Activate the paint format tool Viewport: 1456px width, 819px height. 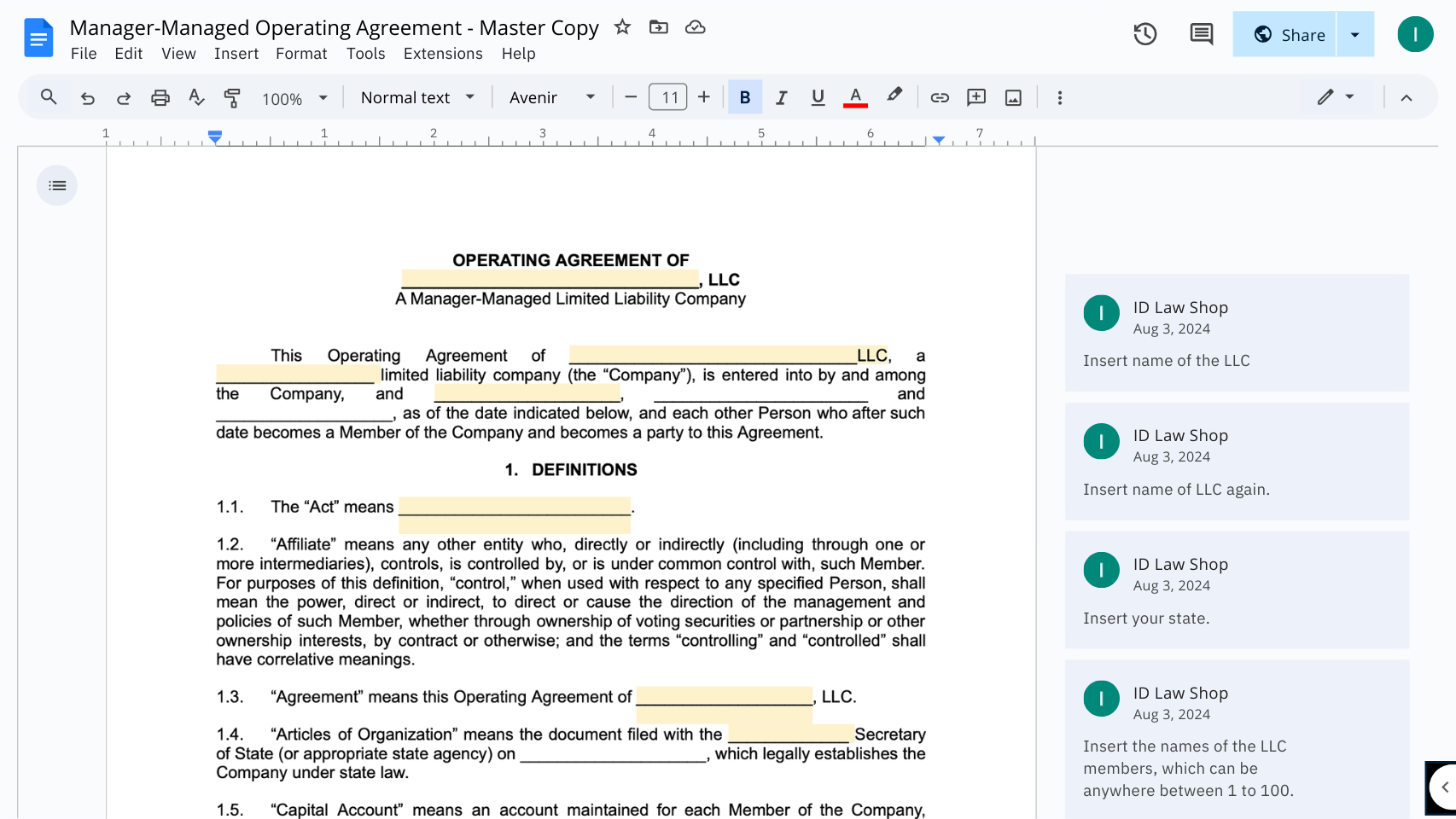(x=232, y=97)
